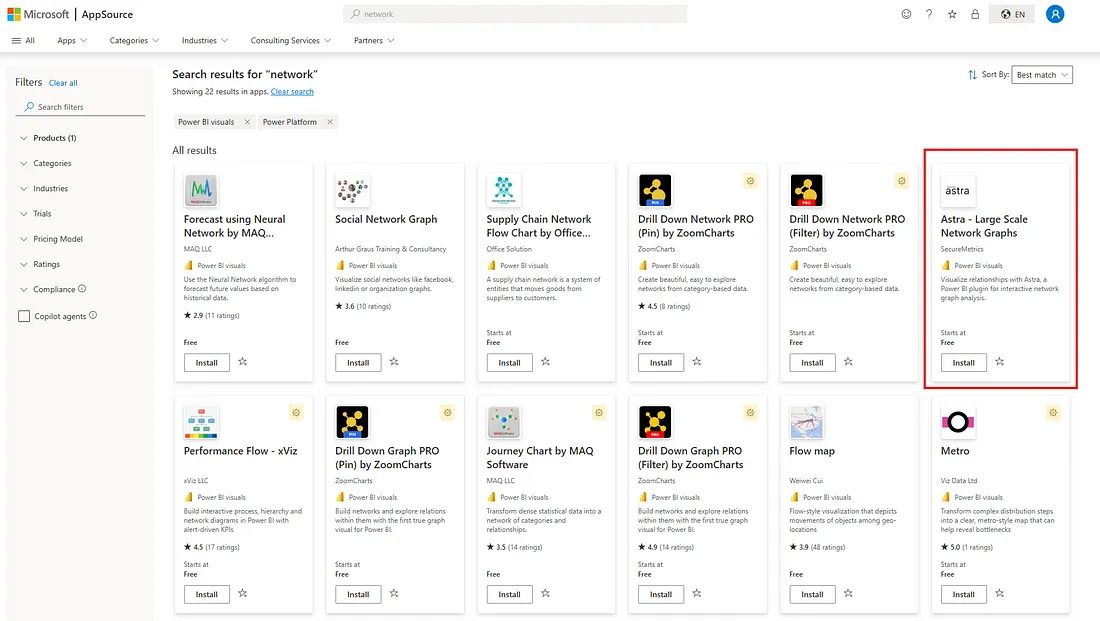Favorite Drill Down Network PRO (Filter)
Screen dimensions: 1100x621
click(848, 362)
